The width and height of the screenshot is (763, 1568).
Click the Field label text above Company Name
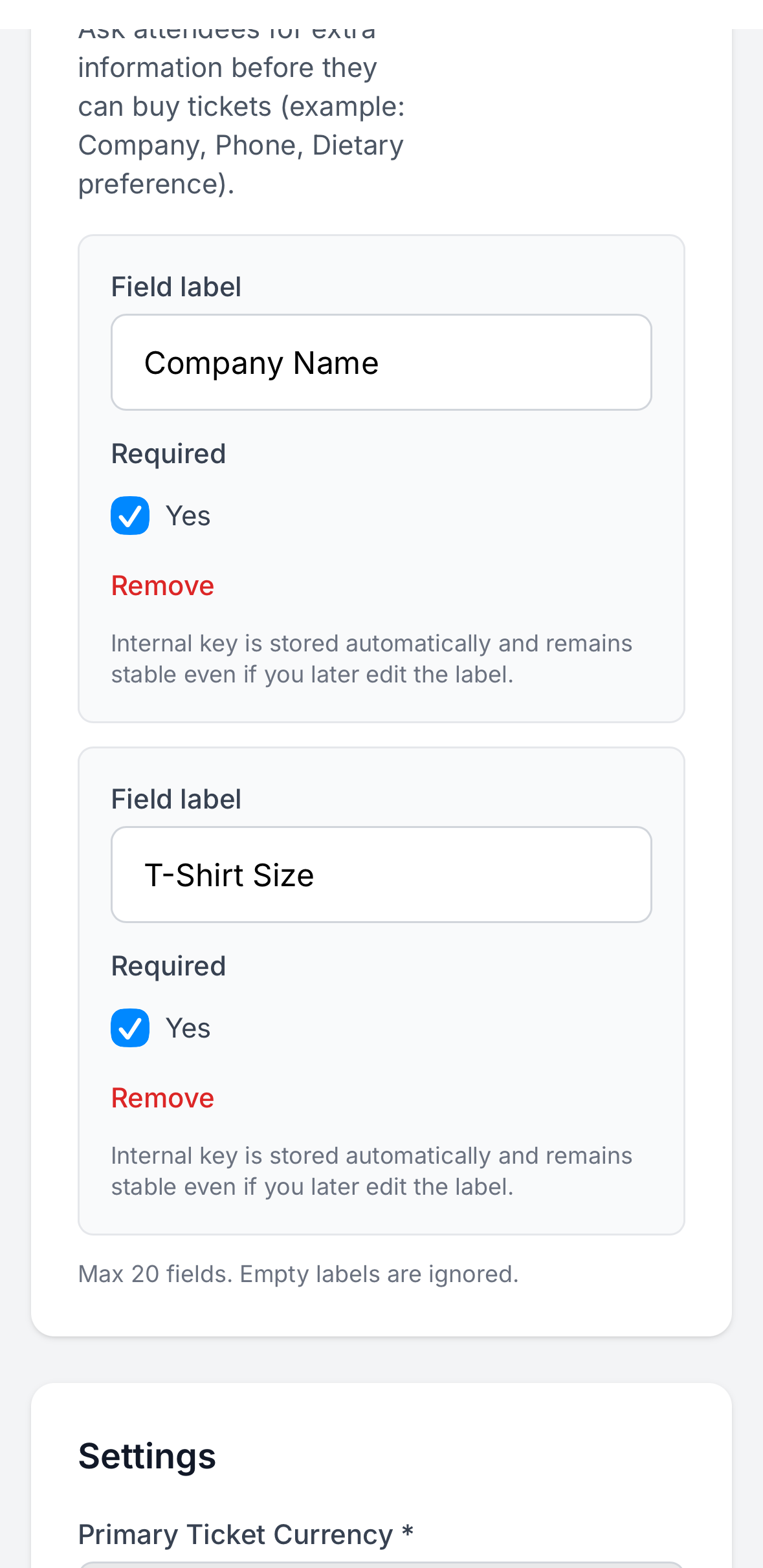click(176, 287)
